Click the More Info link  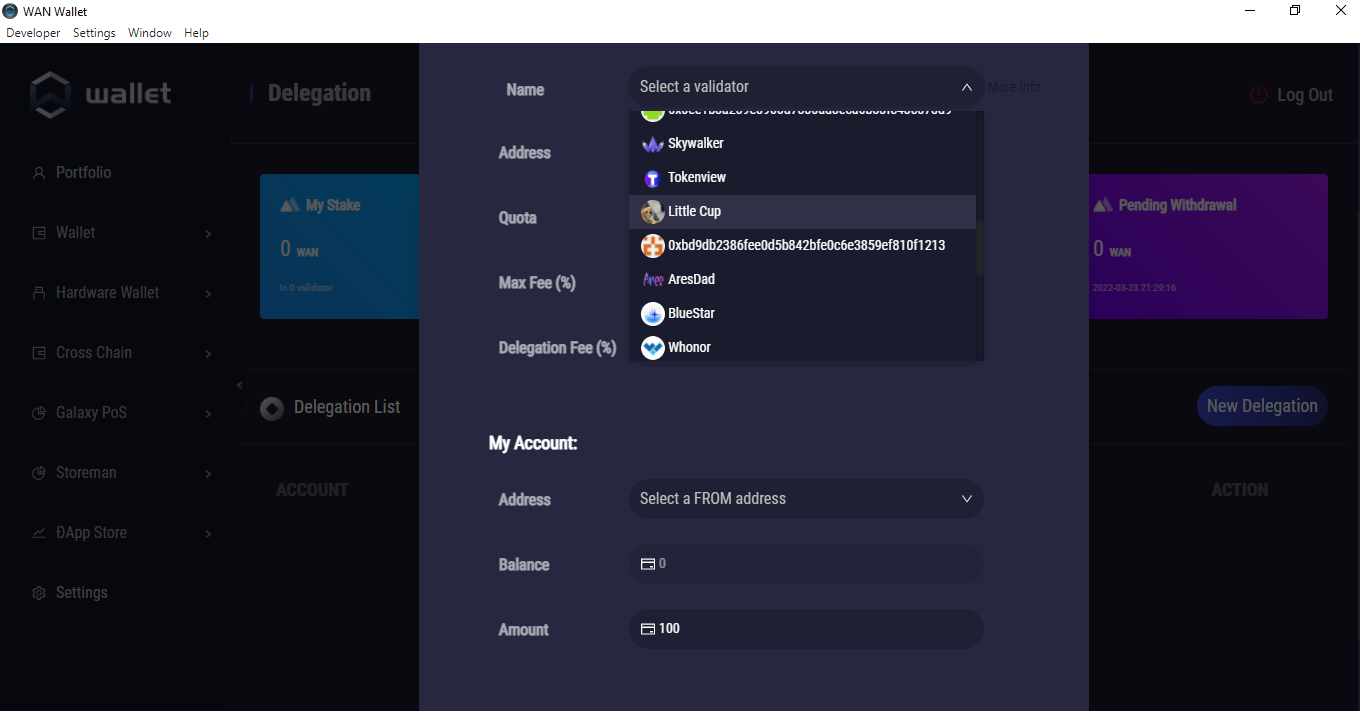coord(1014,88)
